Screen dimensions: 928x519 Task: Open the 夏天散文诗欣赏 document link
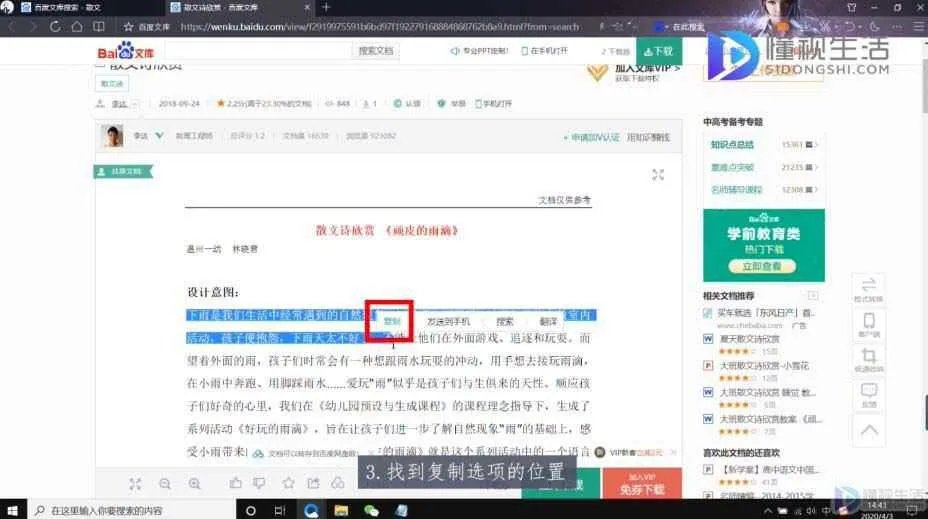pyautogui.click(x=749, y=339)
